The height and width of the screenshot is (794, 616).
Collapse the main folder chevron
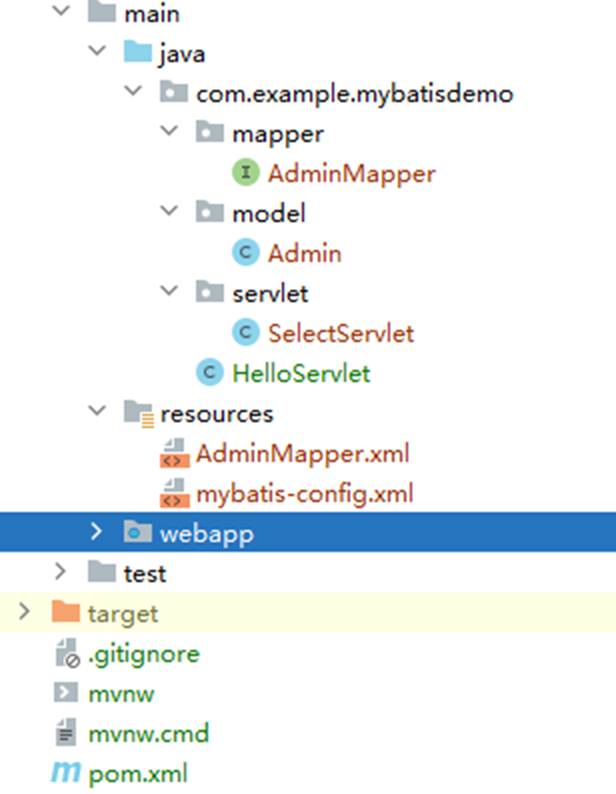(x=61, y=11)
